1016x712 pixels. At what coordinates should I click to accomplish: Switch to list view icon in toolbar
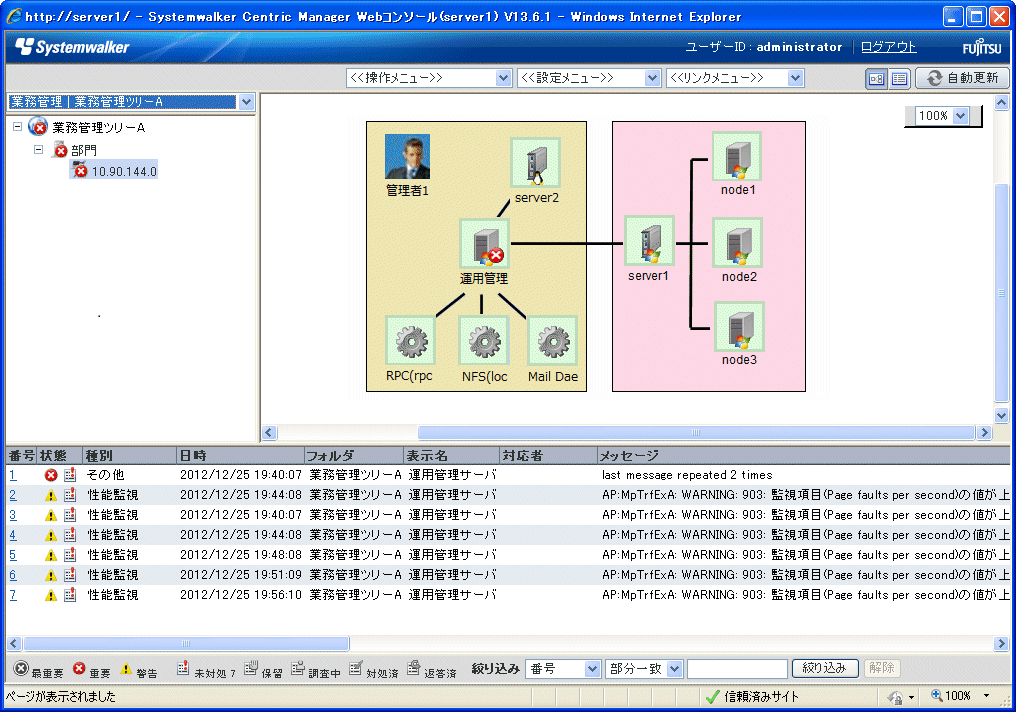(x=899, y=78)
